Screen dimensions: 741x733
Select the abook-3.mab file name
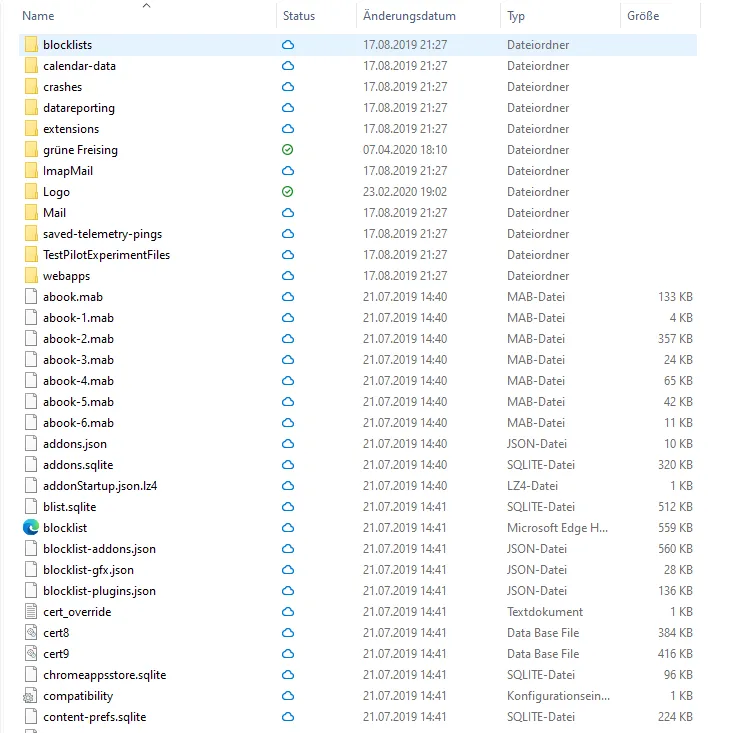pos(78,360)
